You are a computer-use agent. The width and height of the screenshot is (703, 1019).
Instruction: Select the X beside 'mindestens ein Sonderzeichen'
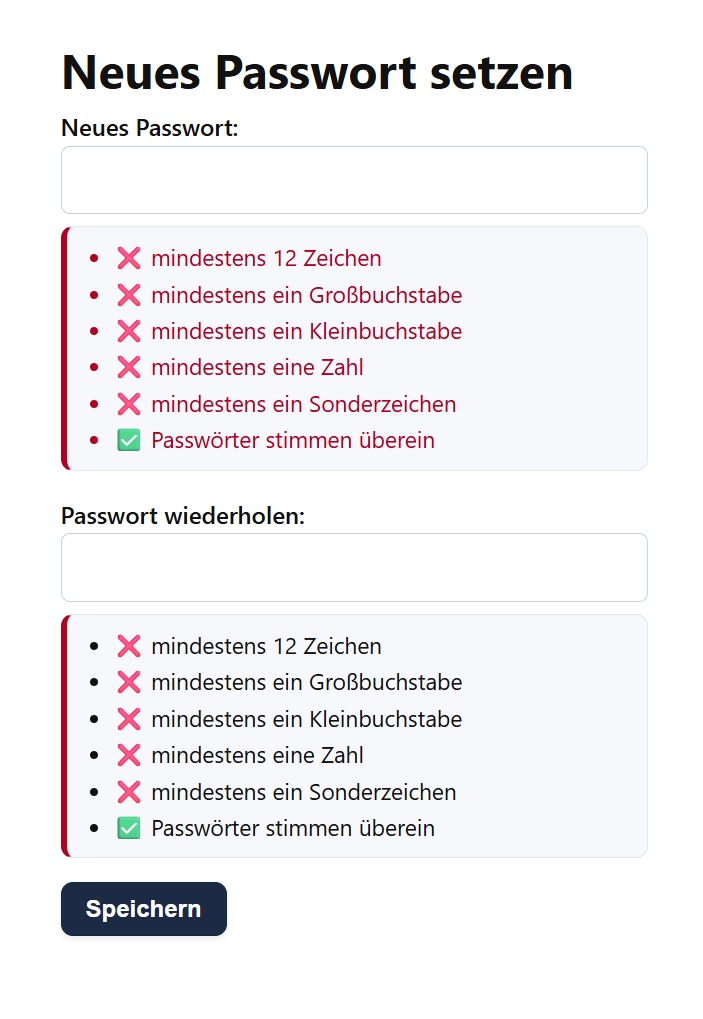click(128, 404)
